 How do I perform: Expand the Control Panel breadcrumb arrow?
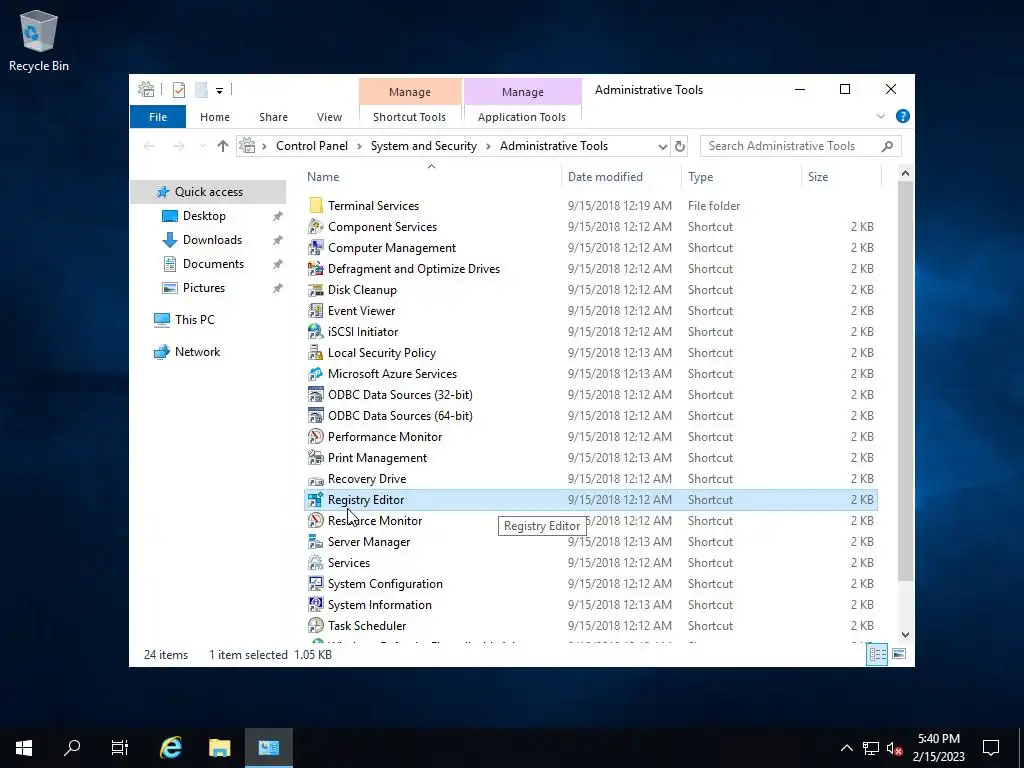coord(359,146)
